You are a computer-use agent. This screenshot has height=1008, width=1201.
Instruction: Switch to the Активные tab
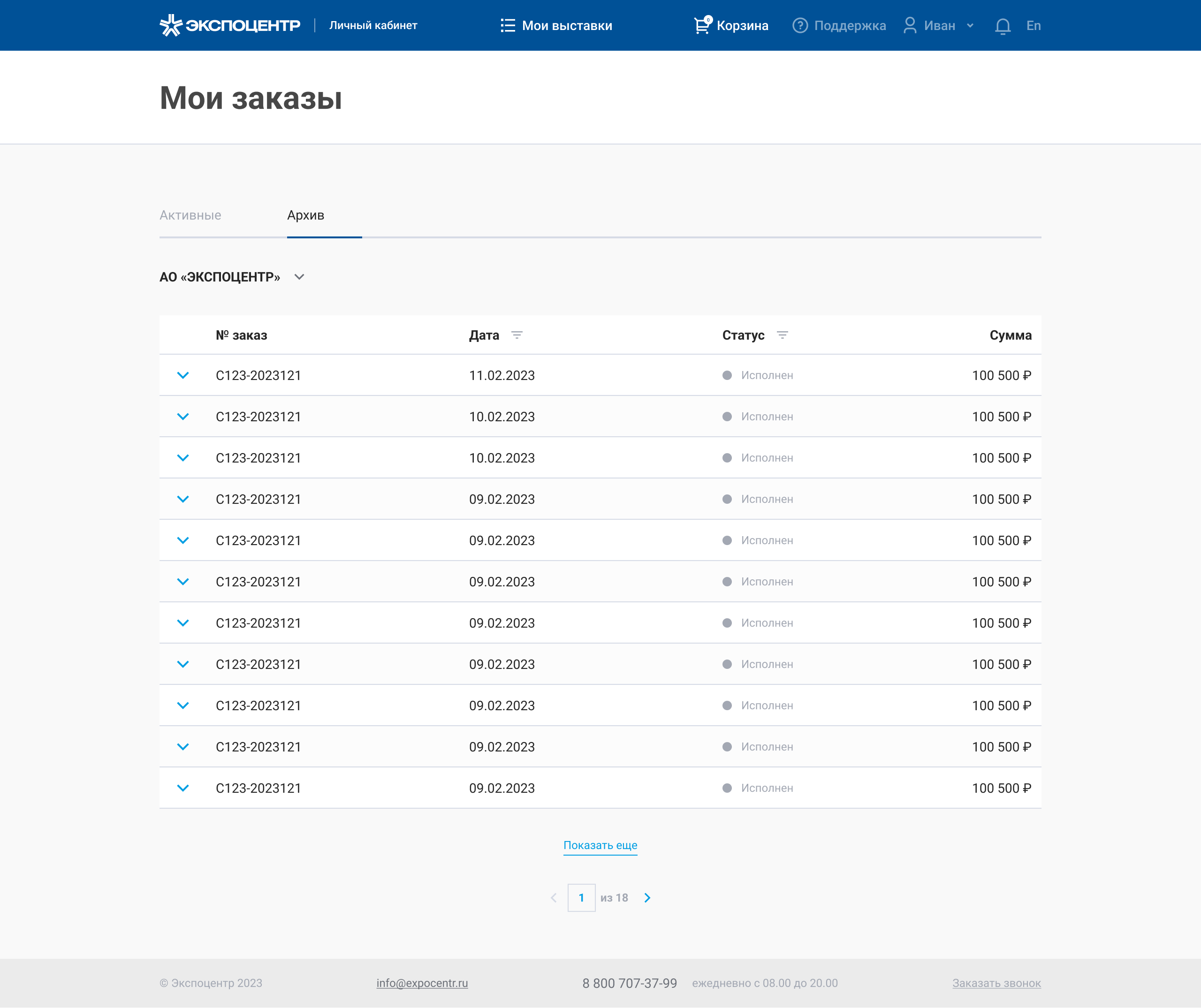click(190, 215)
